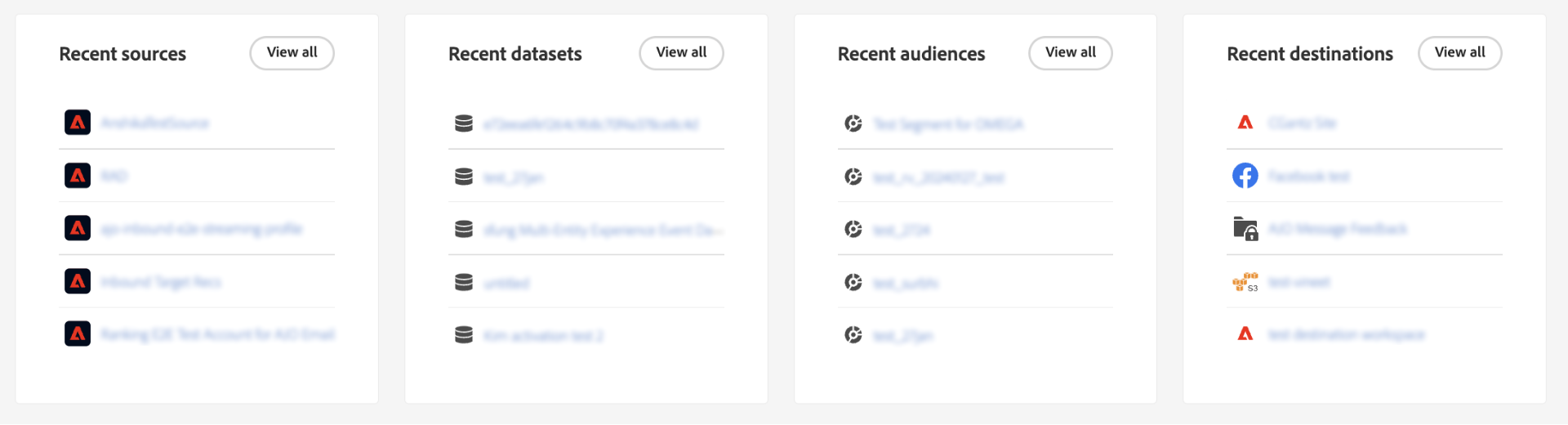Click the Facebook icon in Recent destinations
Screen dimensions: 1568x425
(x=1245, y=176)
